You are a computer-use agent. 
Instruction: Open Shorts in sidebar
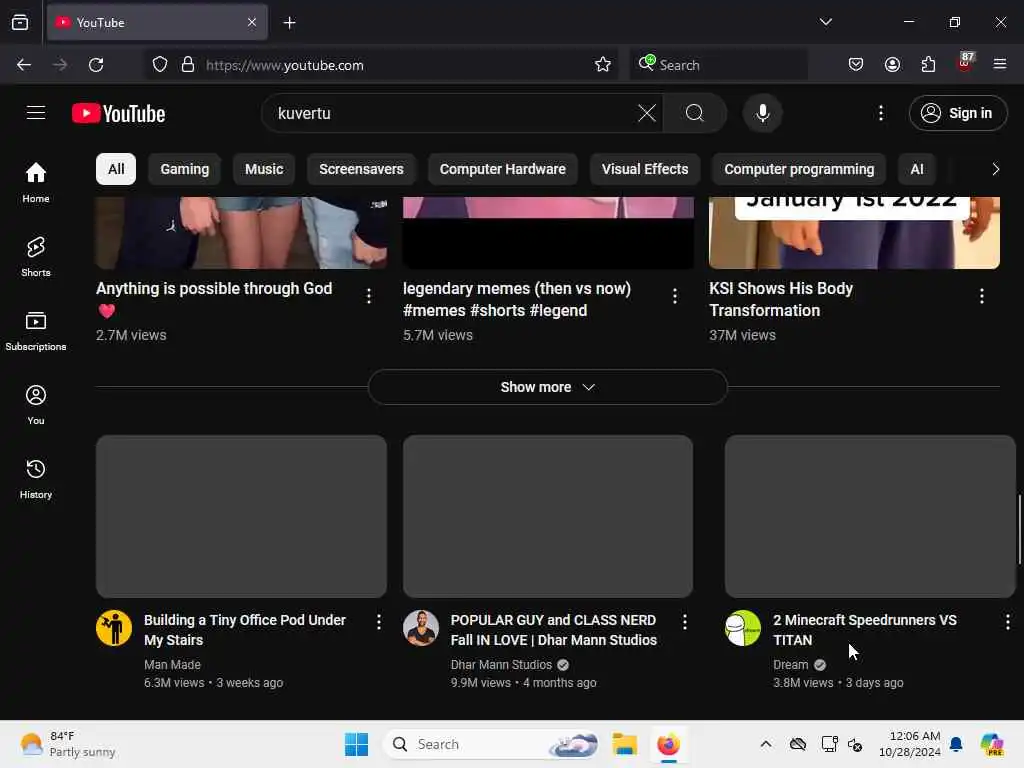coord(36,257)
